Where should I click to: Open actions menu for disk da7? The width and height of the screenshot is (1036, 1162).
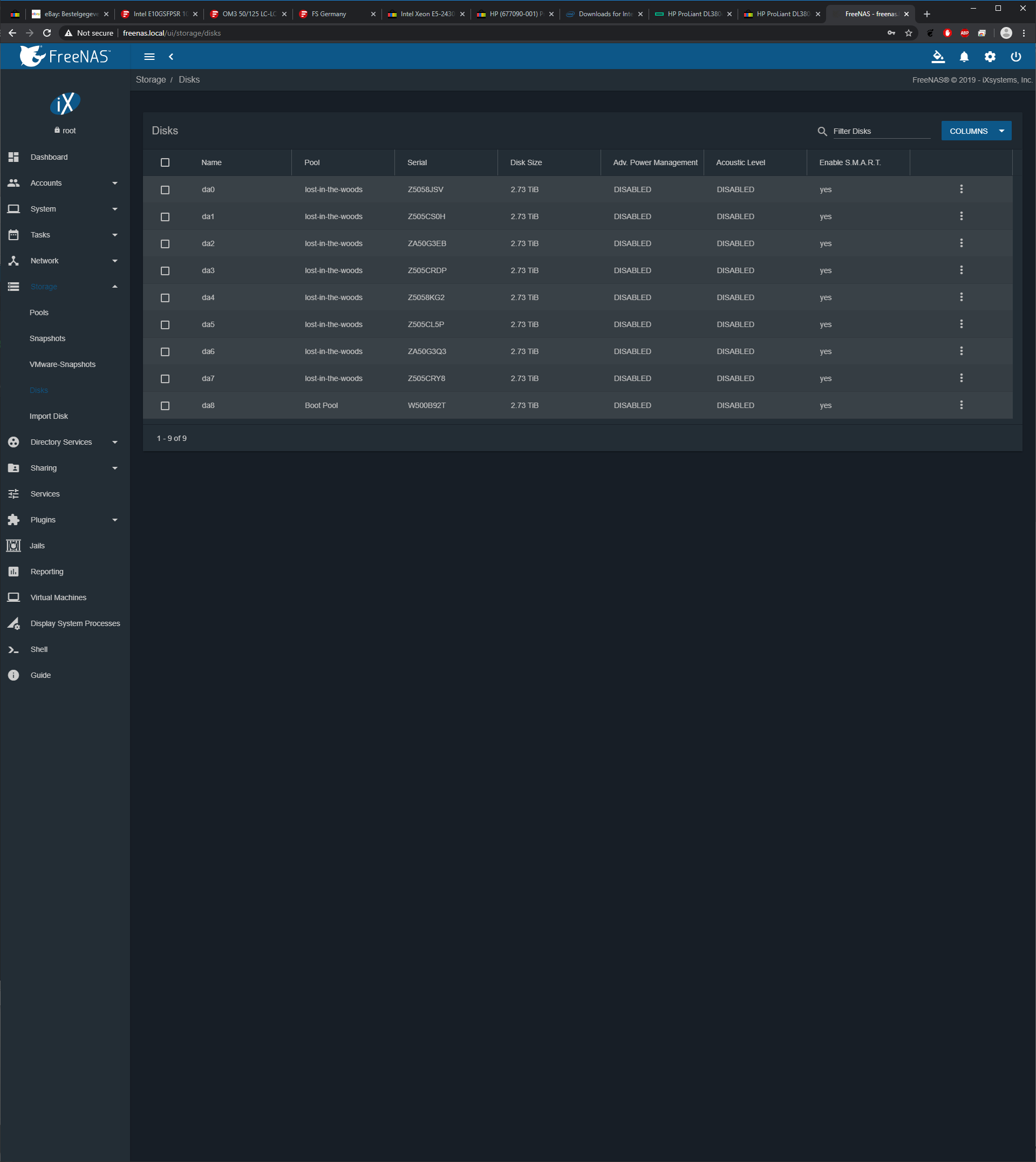point(962,378)
